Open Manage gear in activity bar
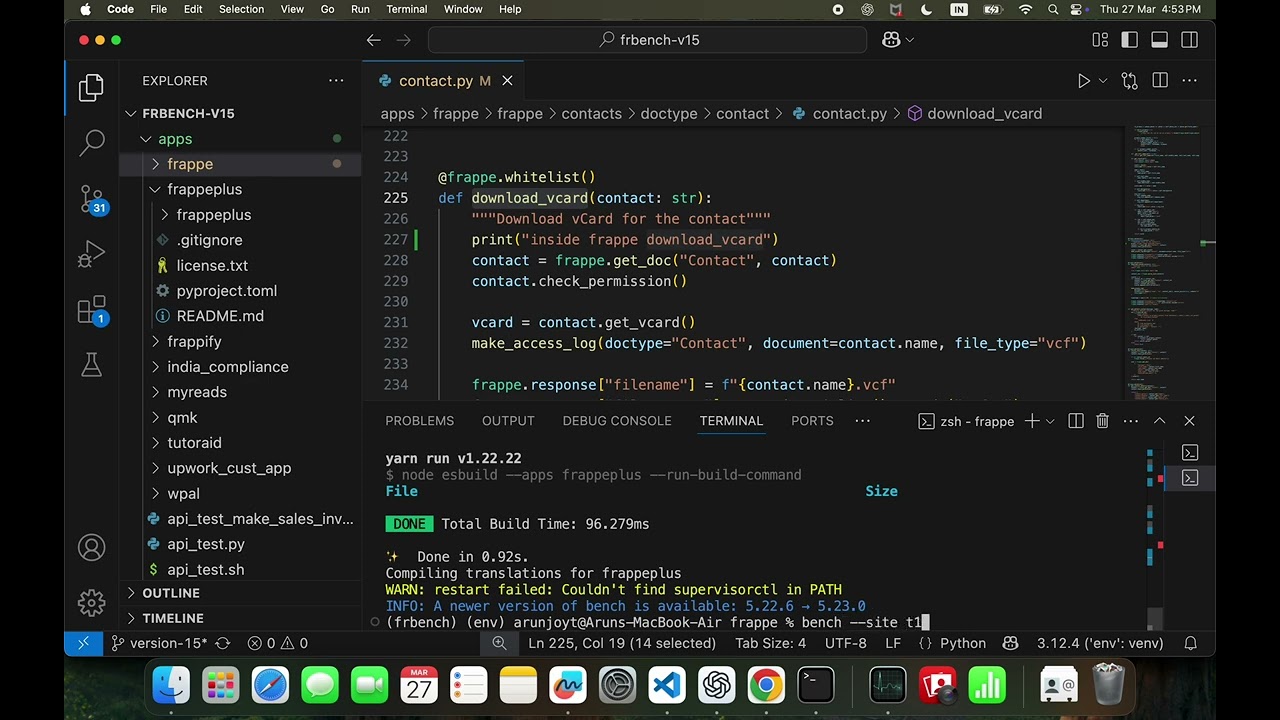Image resolution: width=1280 pixels, height=720 pixels. tap(91, 603)
